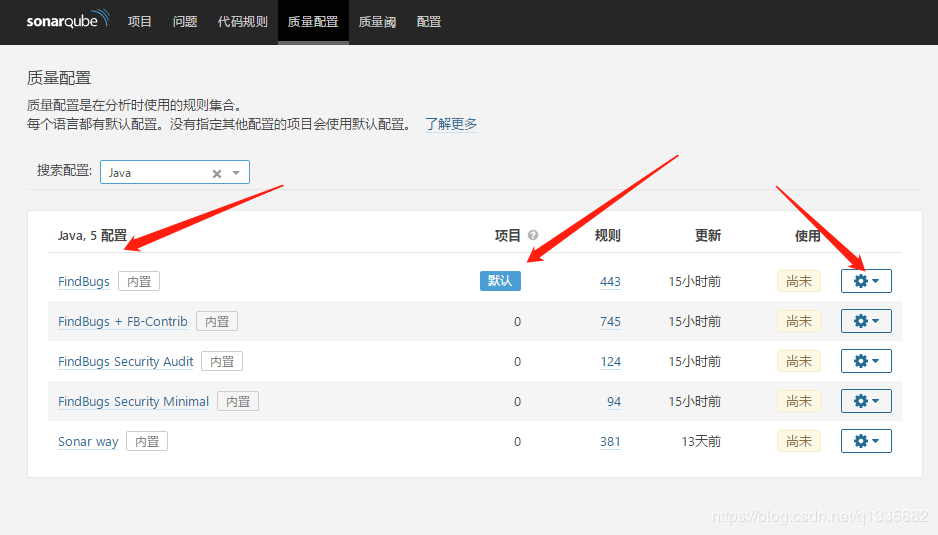This screenshot has width=938, height=535.
Task: Follow the 了解更多 link
Action: point(451,124)
